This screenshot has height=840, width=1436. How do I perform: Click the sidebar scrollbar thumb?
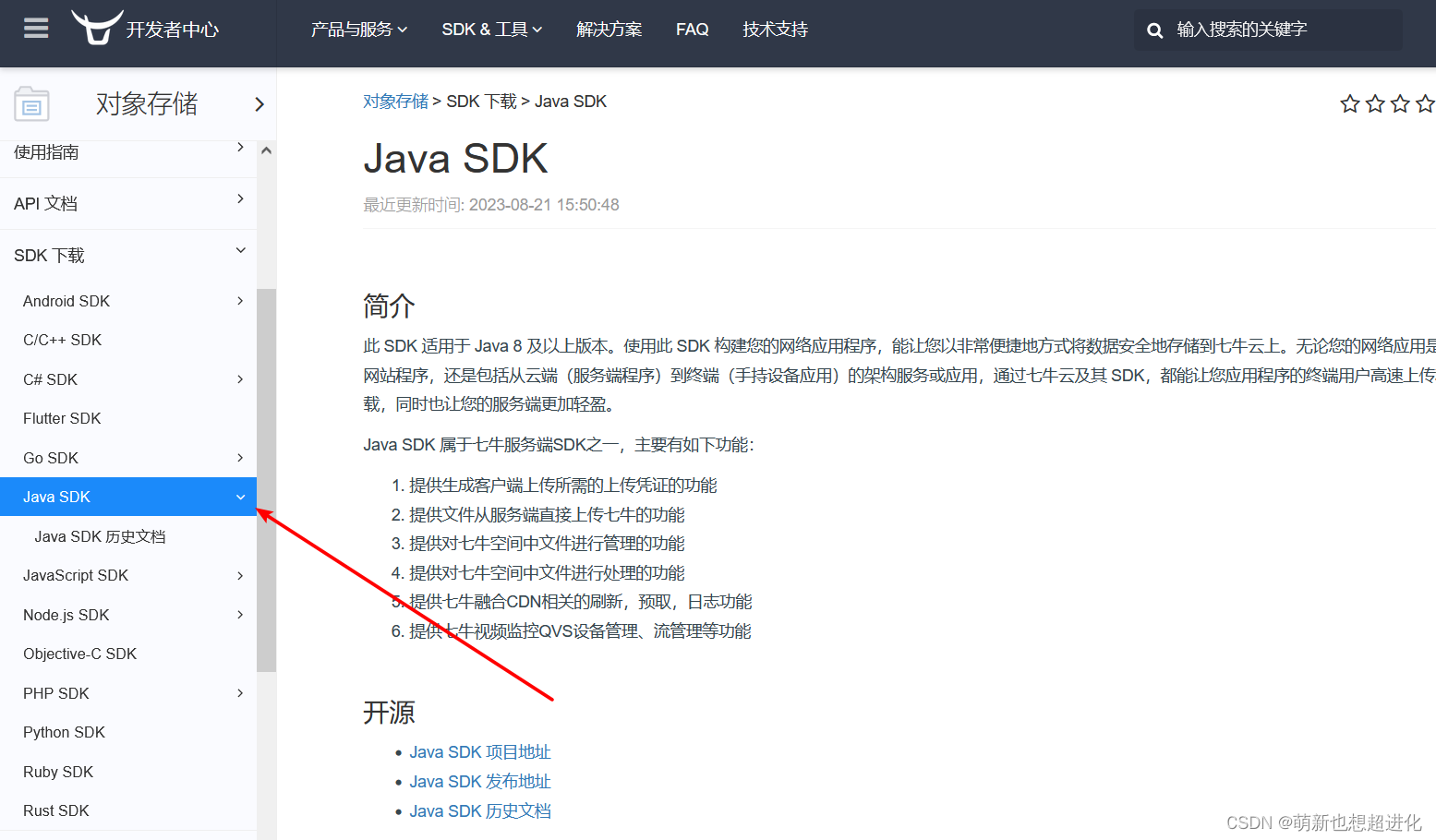point(266,480)
